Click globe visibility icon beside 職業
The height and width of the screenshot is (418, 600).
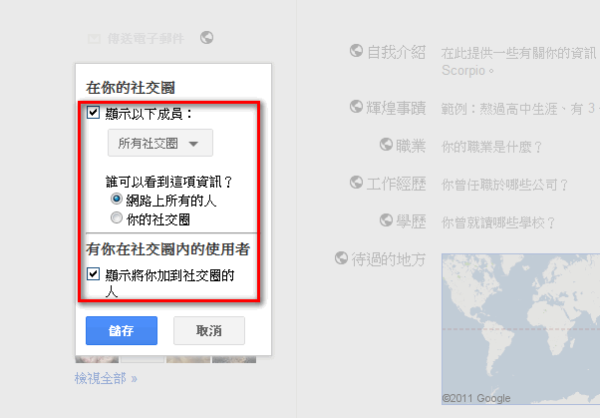pyautogui.click(x=386, y=144)
